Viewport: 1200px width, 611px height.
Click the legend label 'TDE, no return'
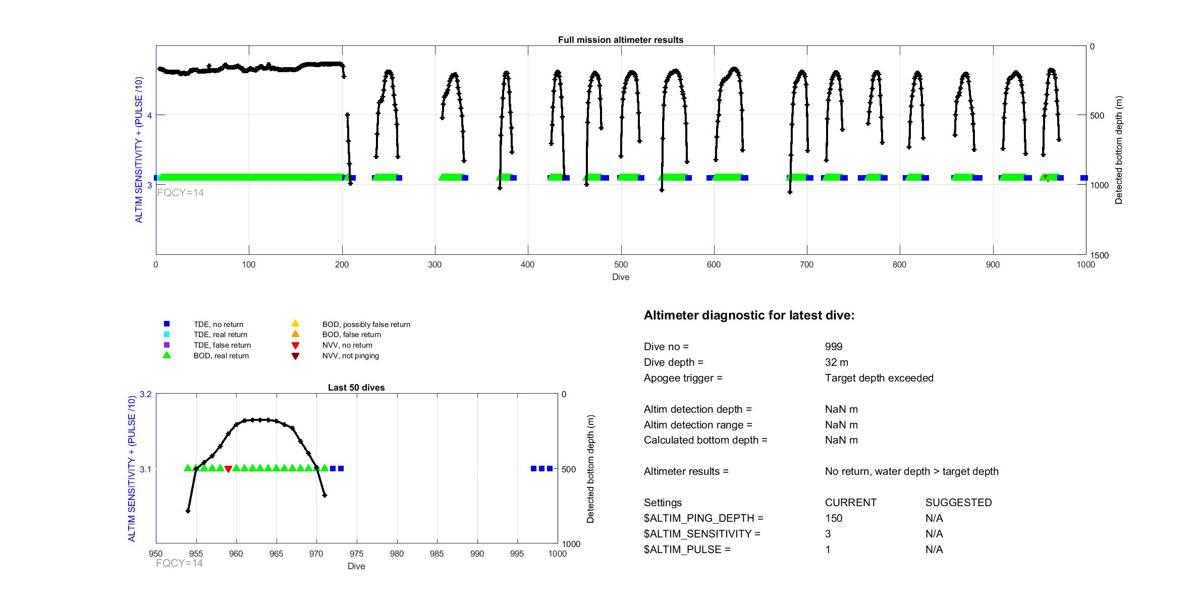coord(220,325)
